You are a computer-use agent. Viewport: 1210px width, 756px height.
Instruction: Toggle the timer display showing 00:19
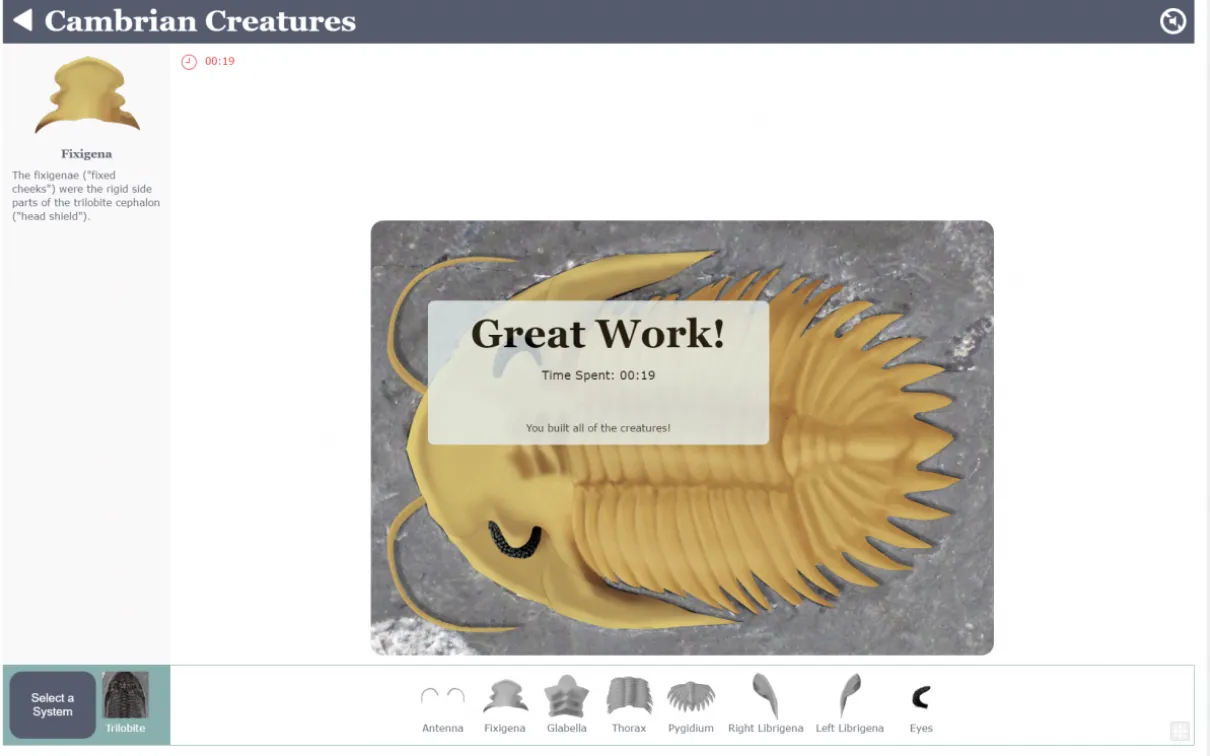pos(208,61)
